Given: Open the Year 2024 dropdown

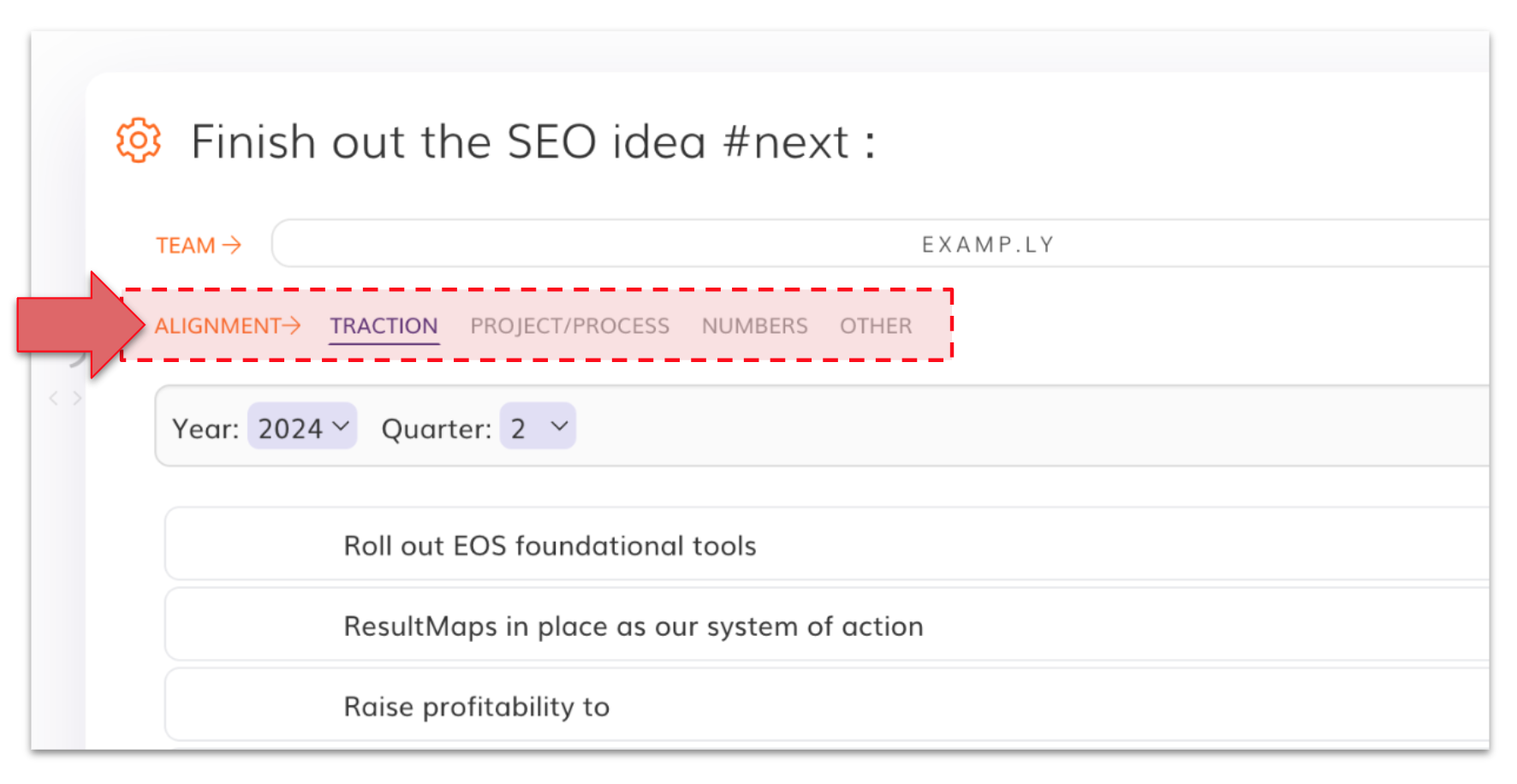Looking at the screenshot, I should [x=302, y=427].
